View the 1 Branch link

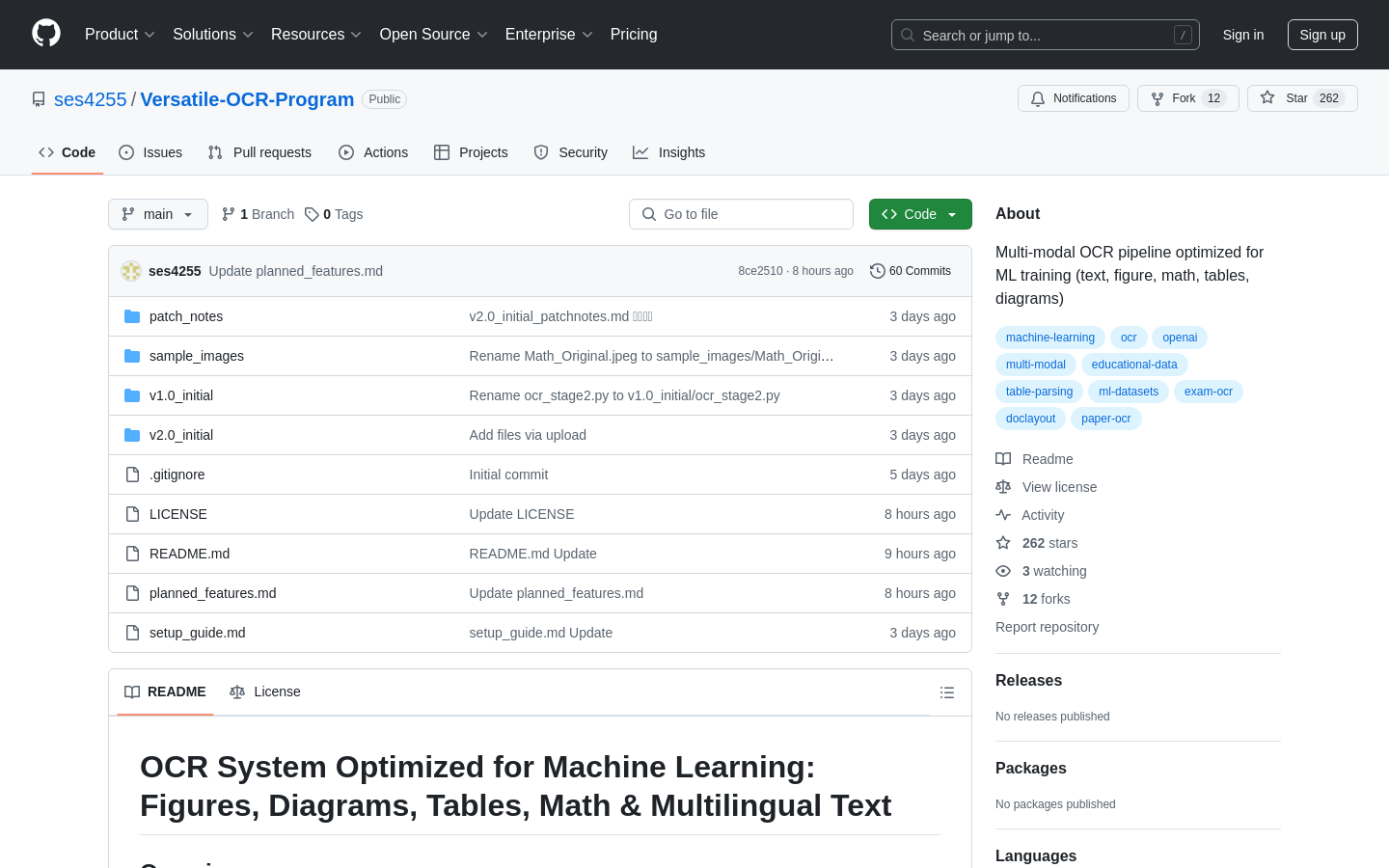[x=258, y=214]
